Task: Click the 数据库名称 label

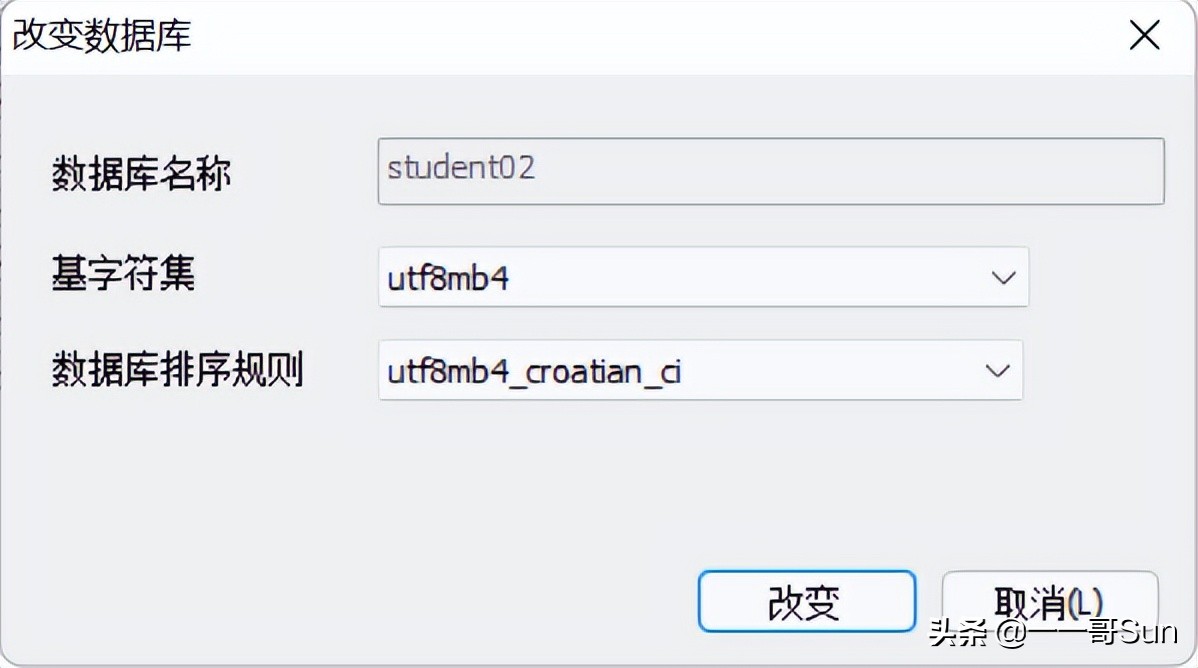Action: pyautogui.click(x=141, y=174)
